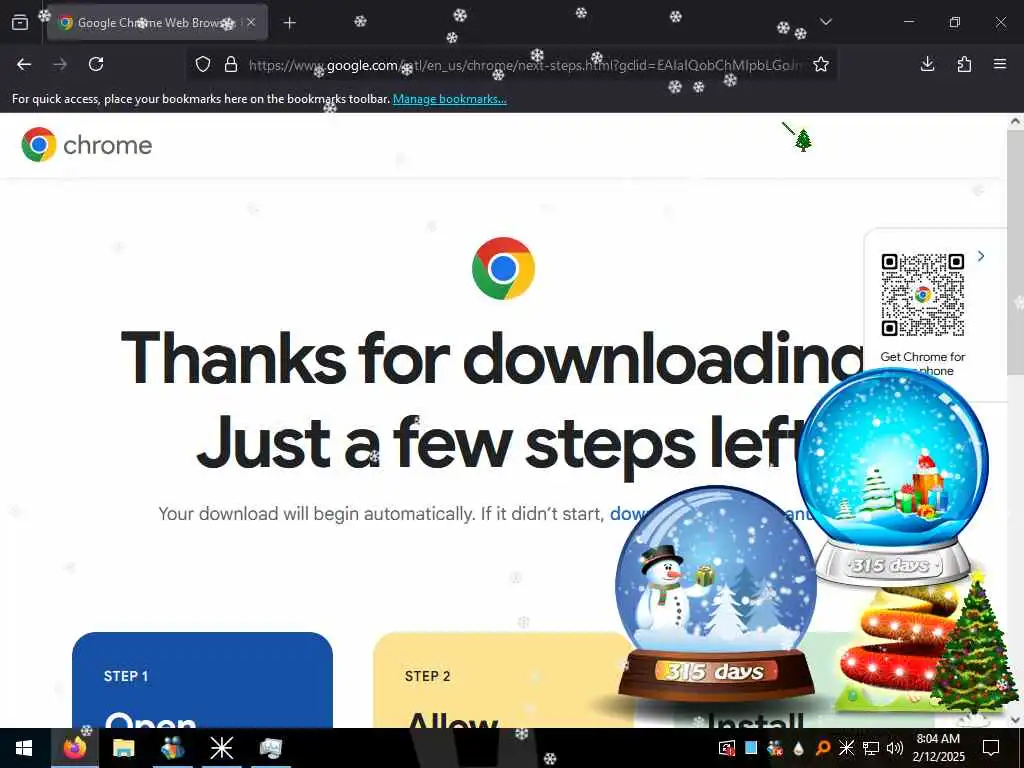Open the white snowflake app in taskbar
This screenshot has width=1024, height=768.
pos(221,748)
